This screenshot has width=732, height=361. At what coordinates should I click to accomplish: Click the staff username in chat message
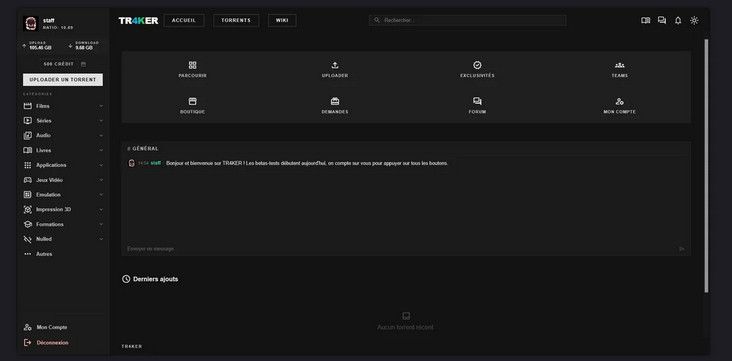pos(156,163)
